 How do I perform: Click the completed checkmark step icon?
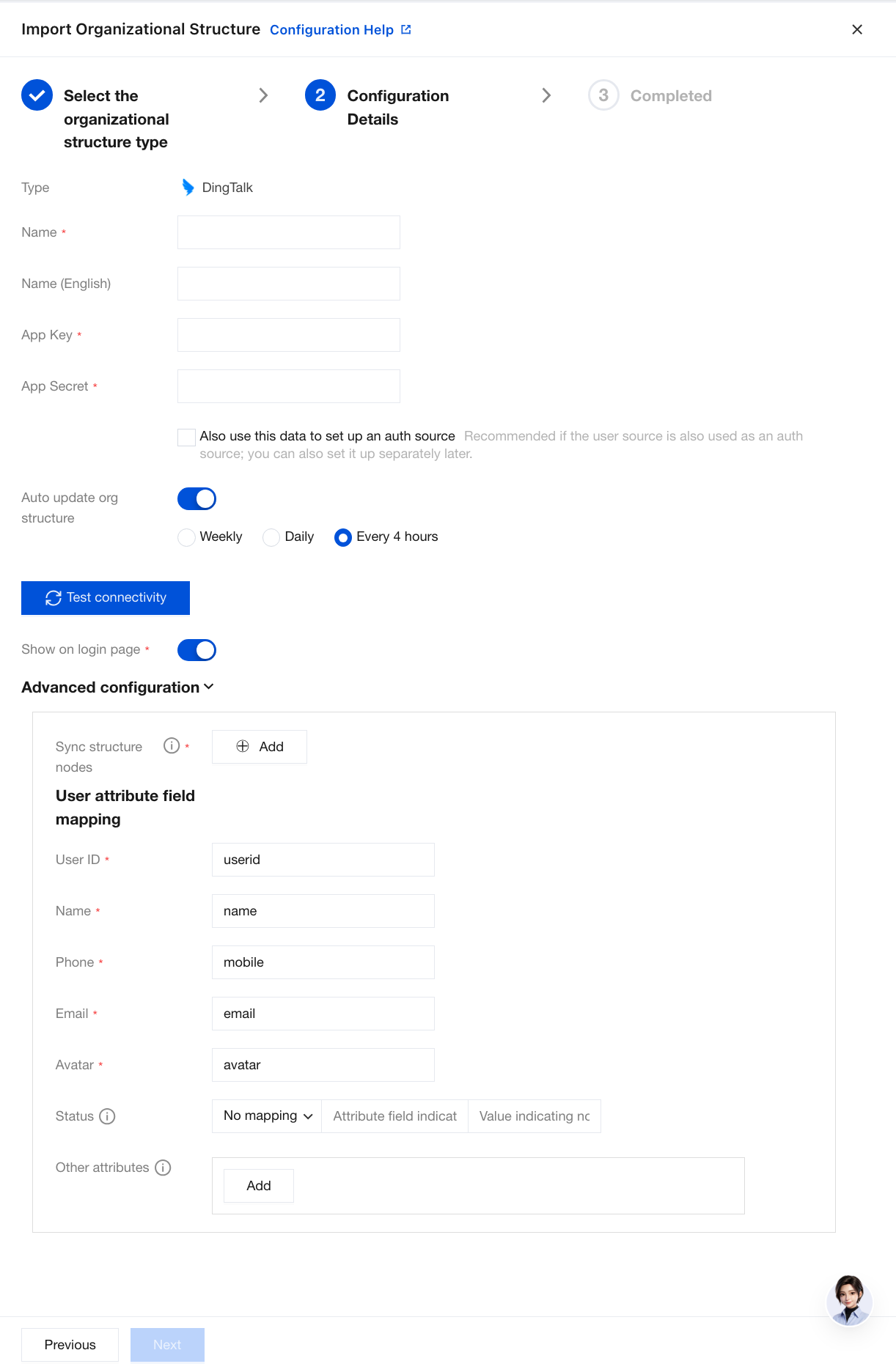pyautogui.click(x=37, y=95)
